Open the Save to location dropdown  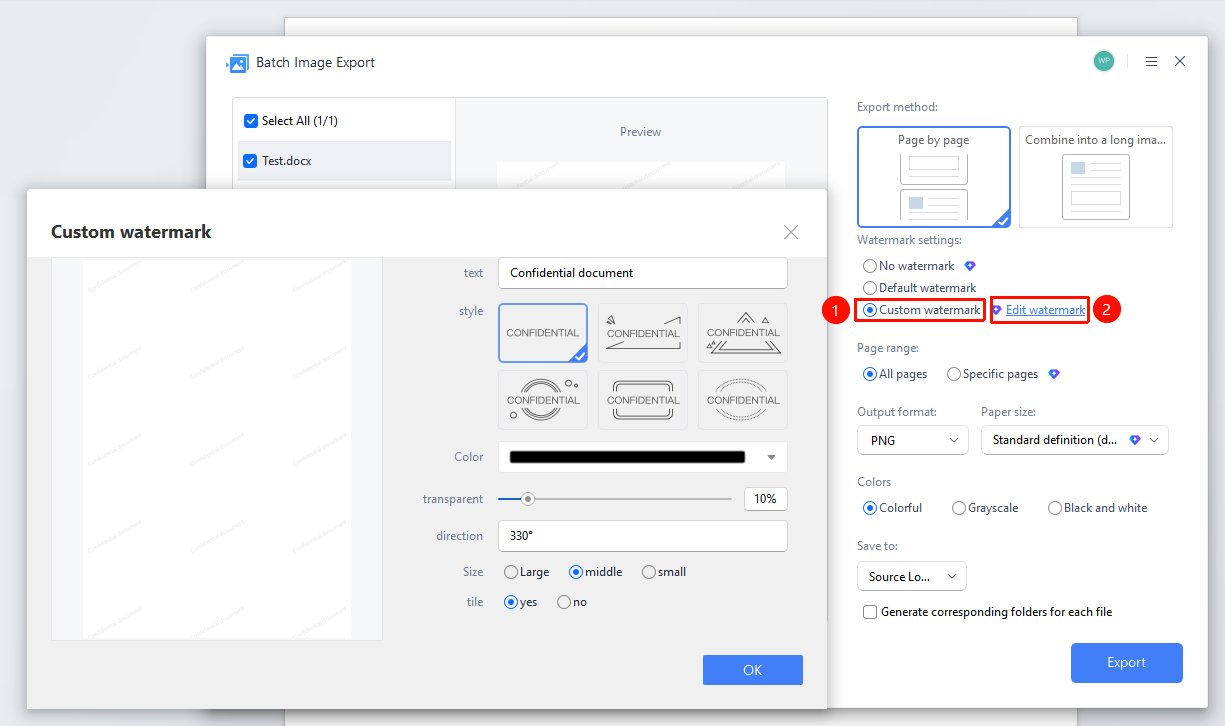tap(912, 576)
